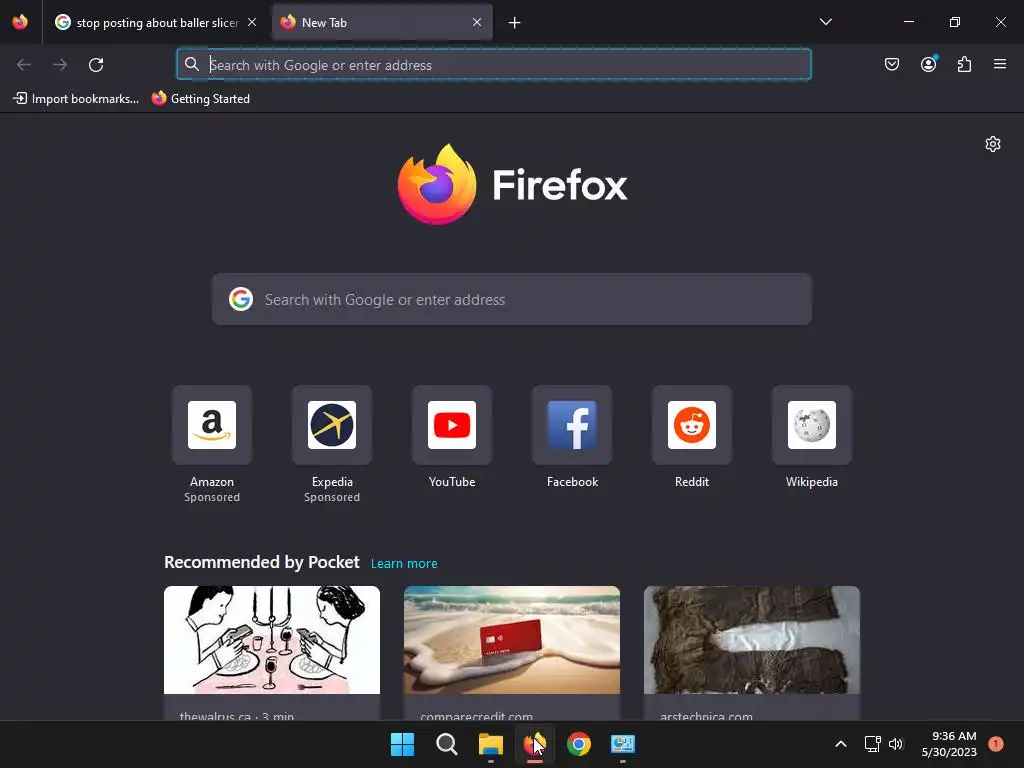Click the page's central Google search box
The width and height of the screenshot is (1024, 768).
(511, 299)
